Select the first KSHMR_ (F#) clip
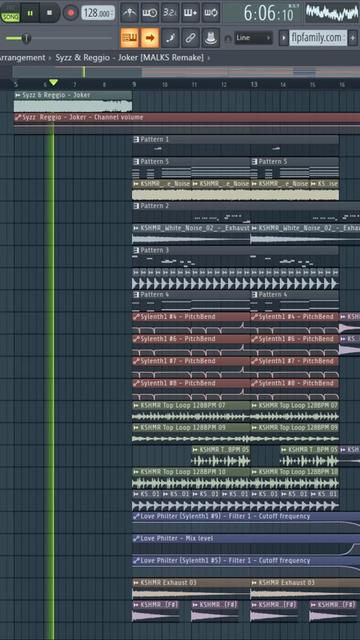Image resolution: width=360 pixels, height=640 pixels. [x=156, y=611]
